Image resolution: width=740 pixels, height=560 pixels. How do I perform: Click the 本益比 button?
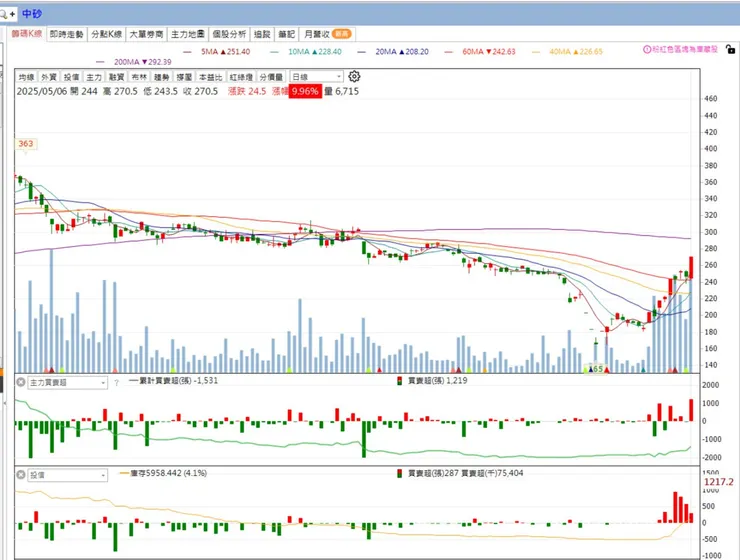click(210, 77)
